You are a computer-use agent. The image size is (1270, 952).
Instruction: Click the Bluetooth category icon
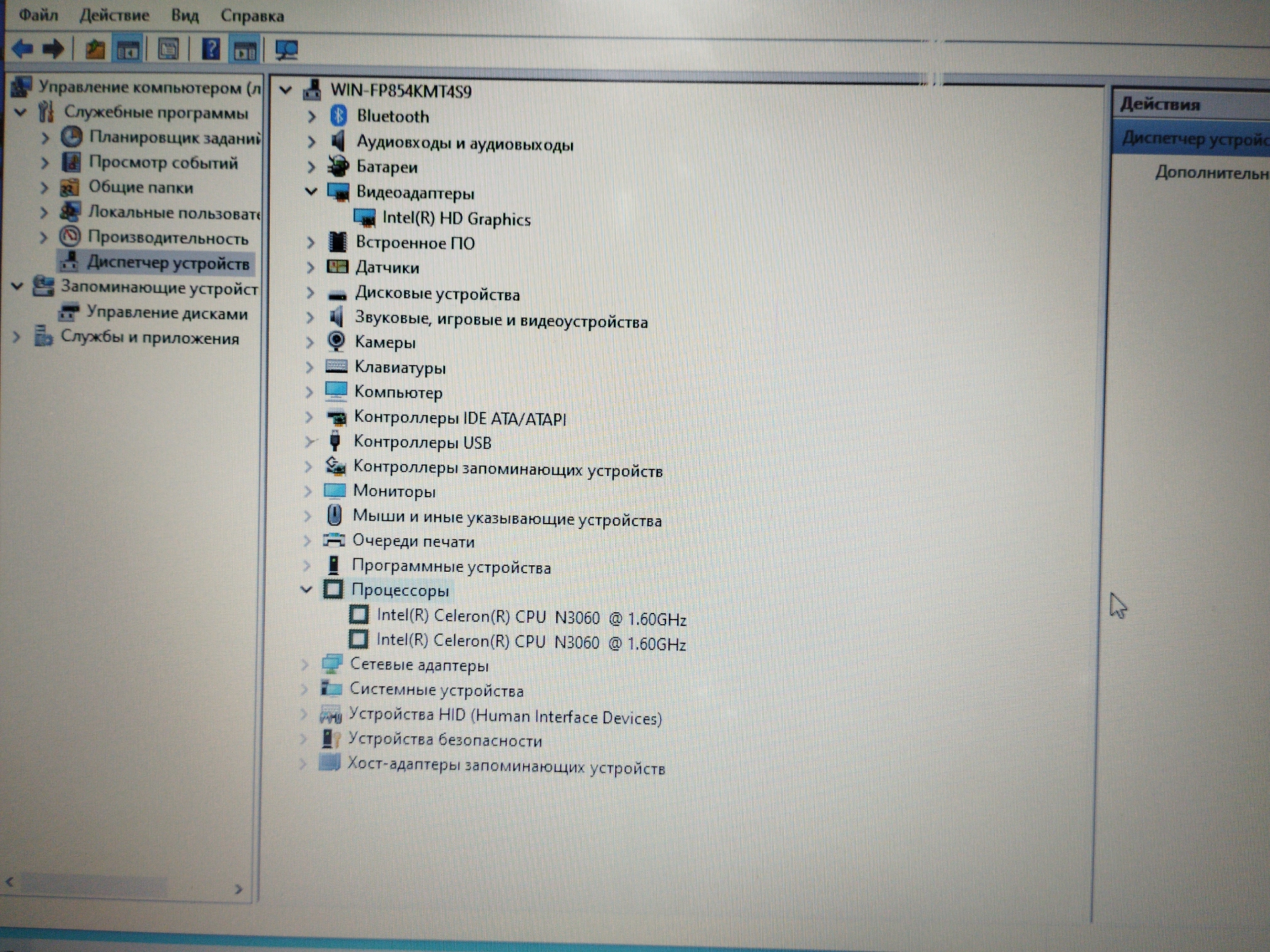(339, 116)
